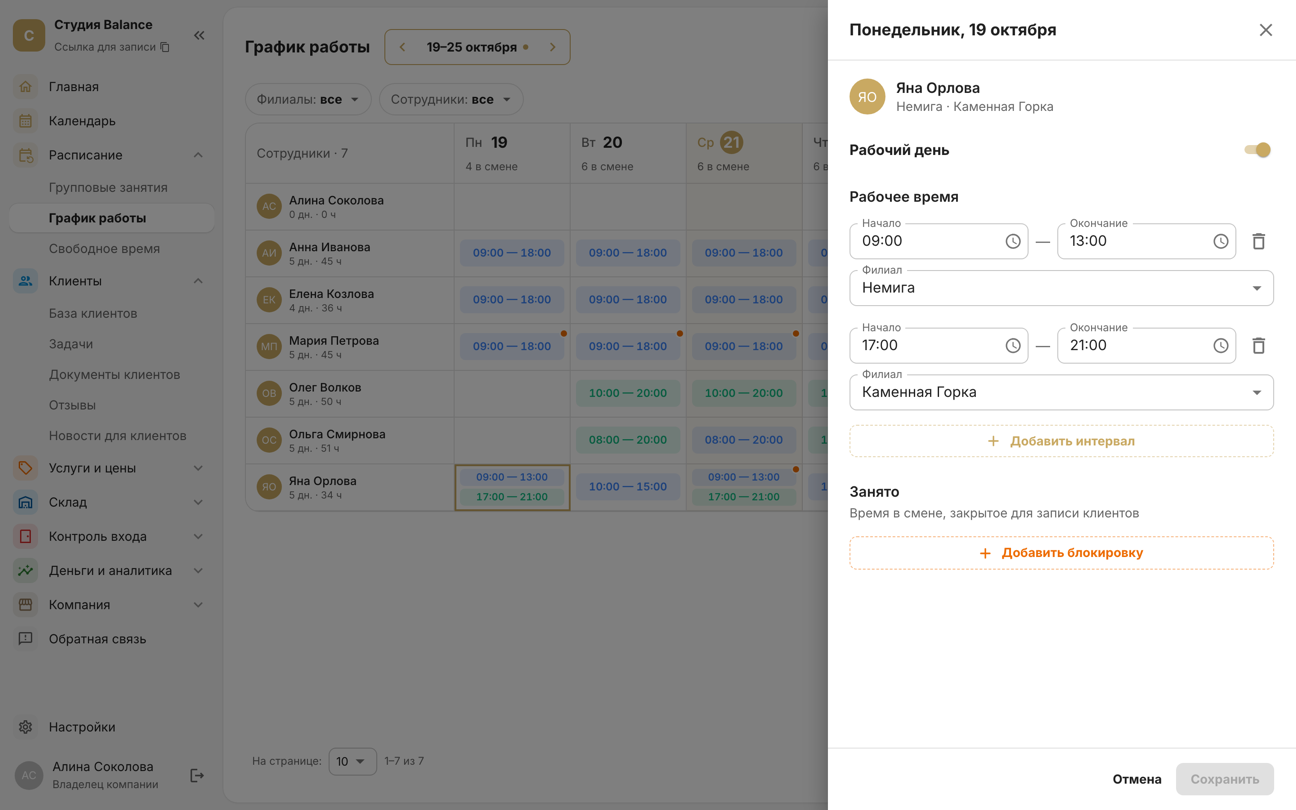
Task: Click the Добавить интервал button
Action: (x=1061, y=441)
